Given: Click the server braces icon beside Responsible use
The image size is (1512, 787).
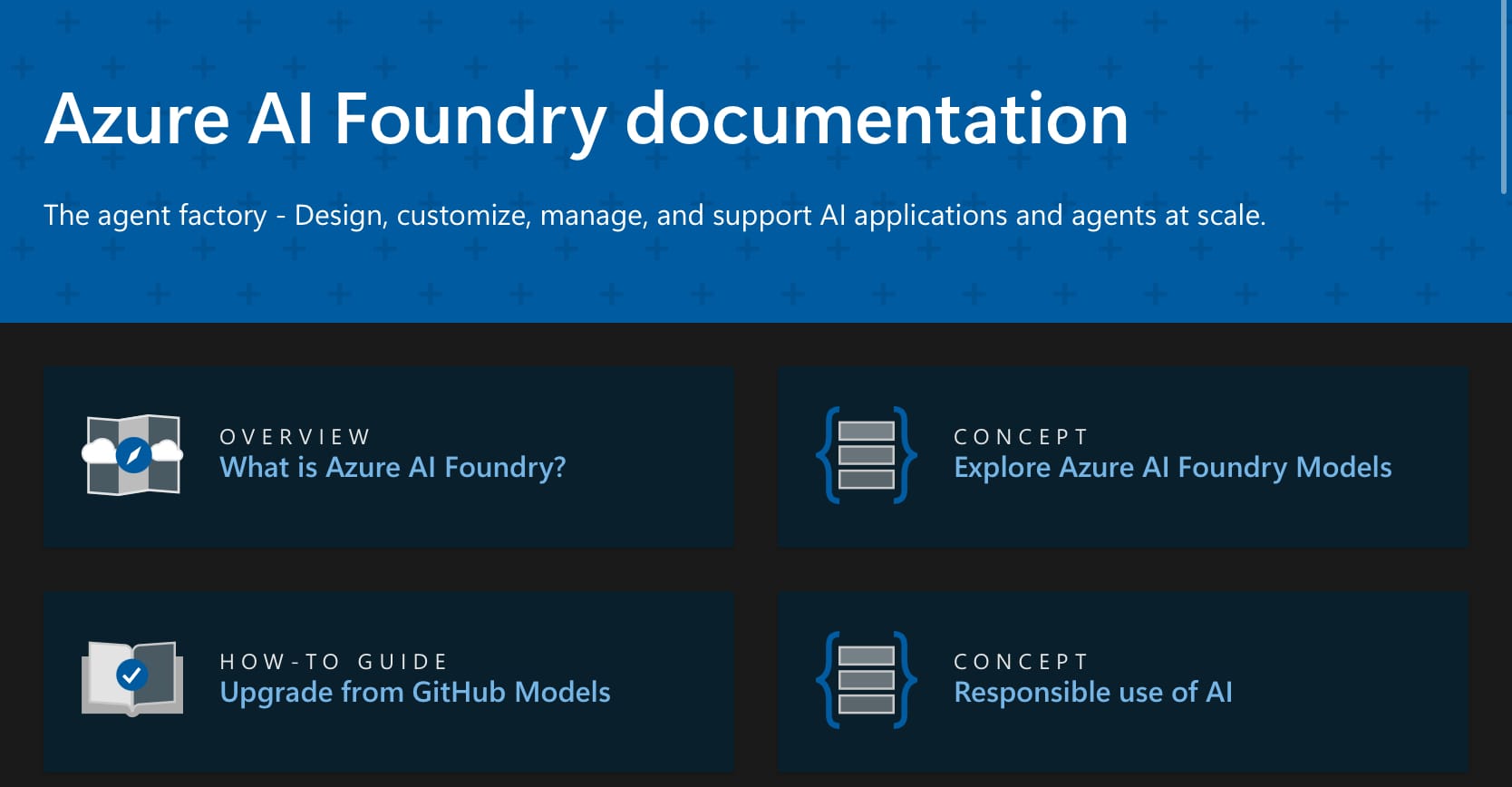Looking at the screenshot, I should (867, 680).
